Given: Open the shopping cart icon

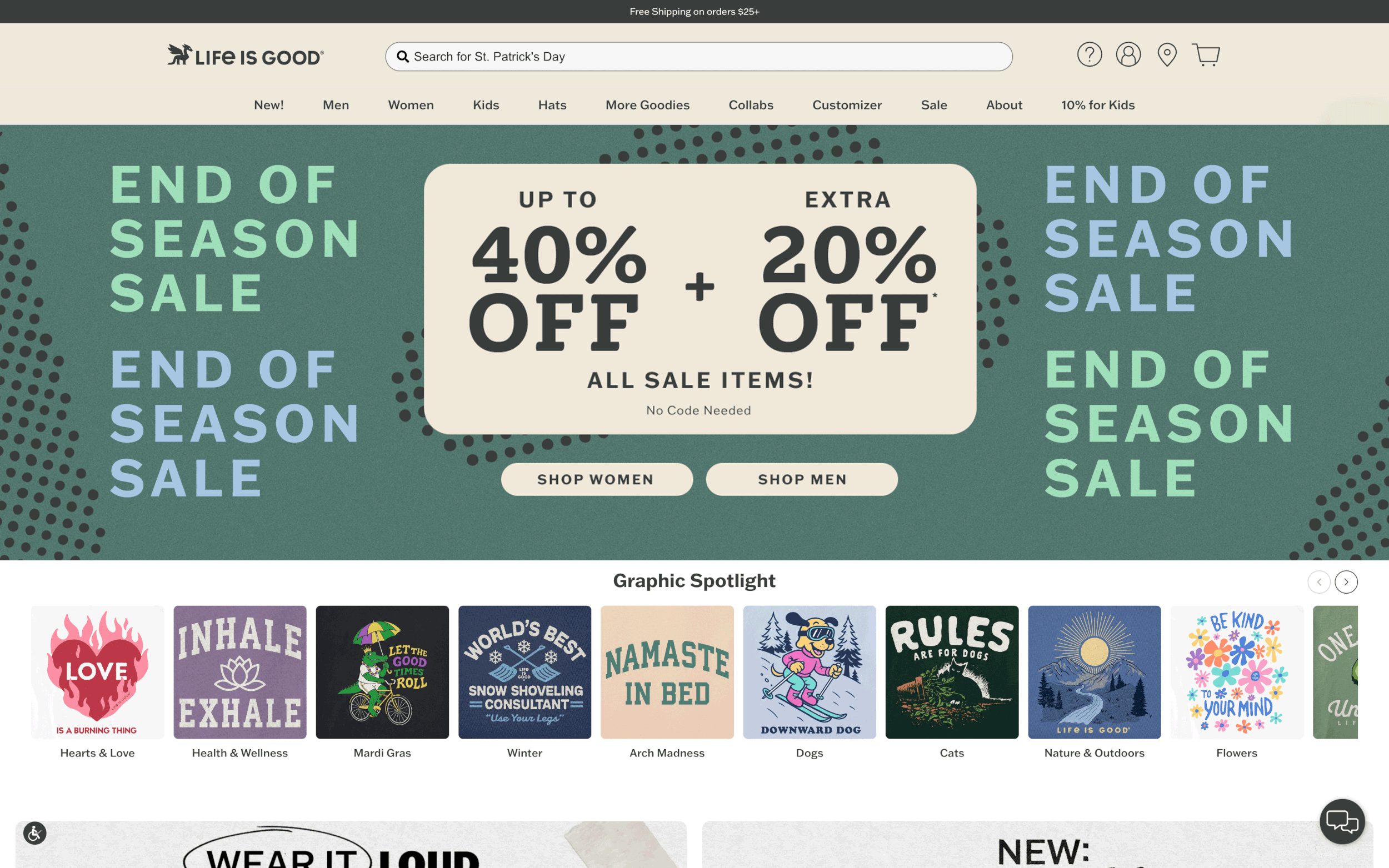Looking at the screenshot, I should click(x=1205, y=54).
